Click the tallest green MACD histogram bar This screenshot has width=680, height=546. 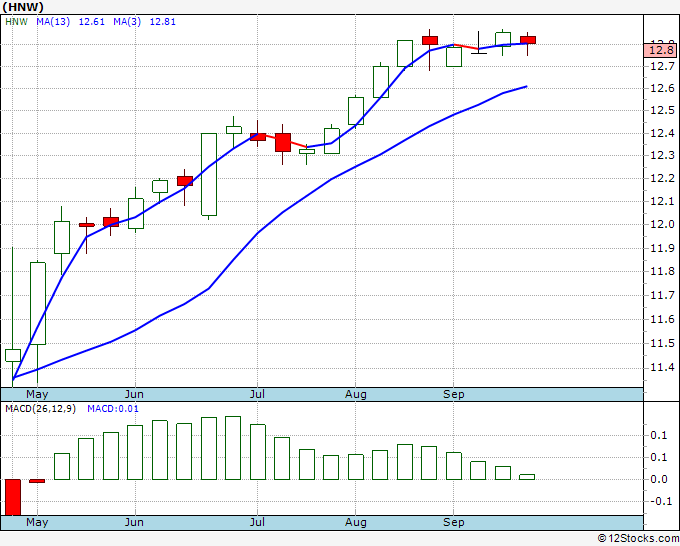click(x=233, y=448)
